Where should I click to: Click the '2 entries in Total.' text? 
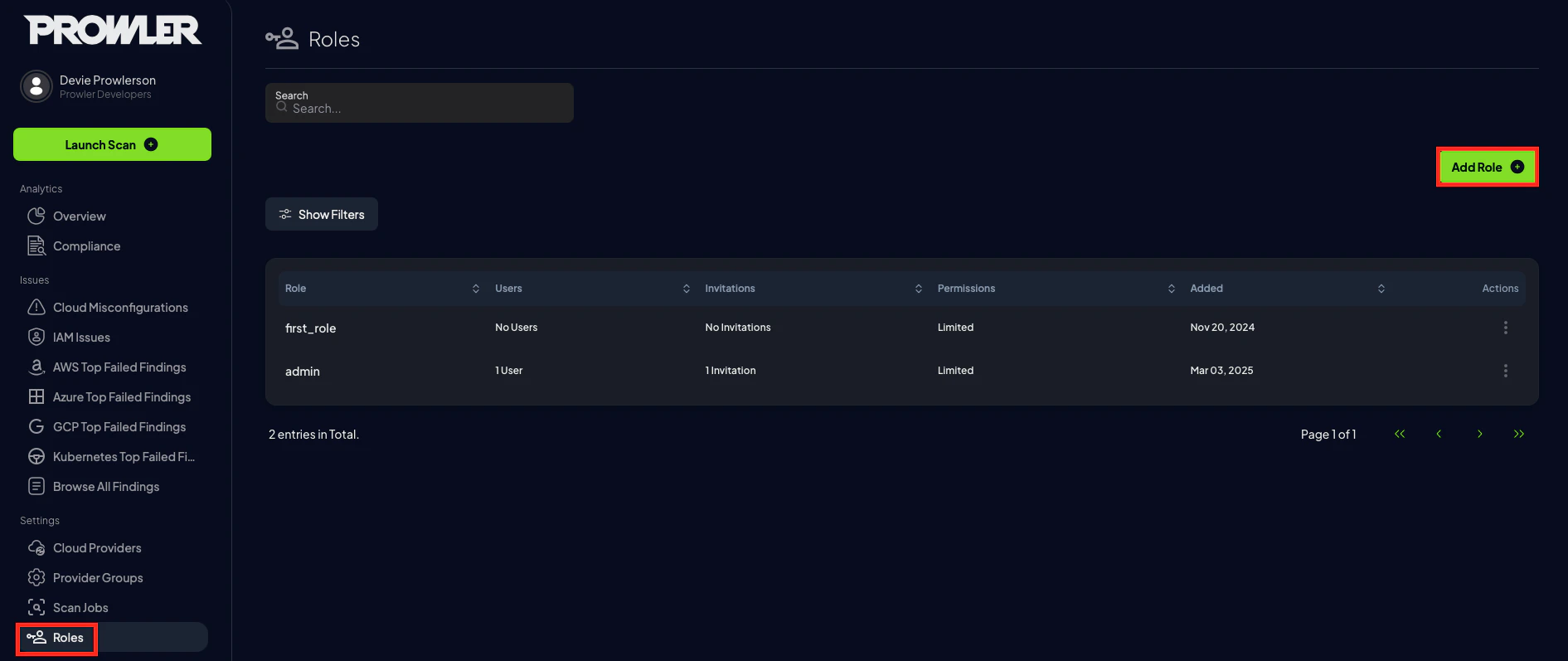313,435
